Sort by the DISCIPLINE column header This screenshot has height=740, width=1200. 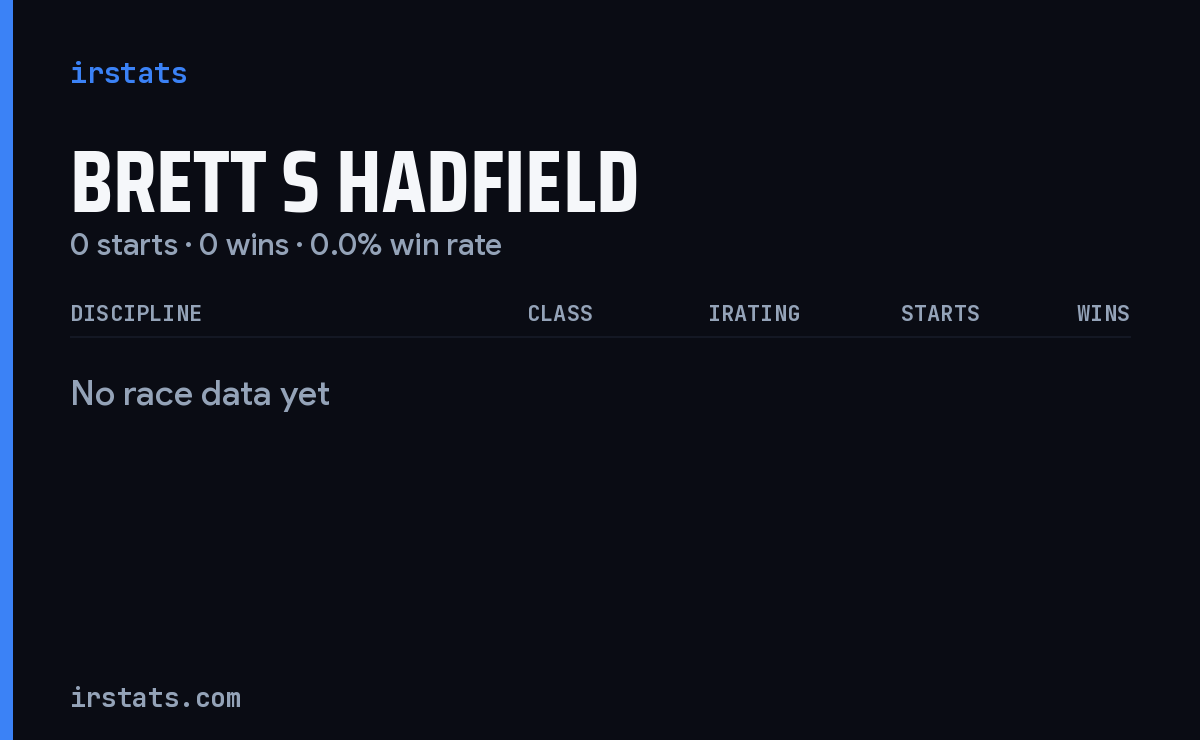pyautogui.click(x=136, y=314)
